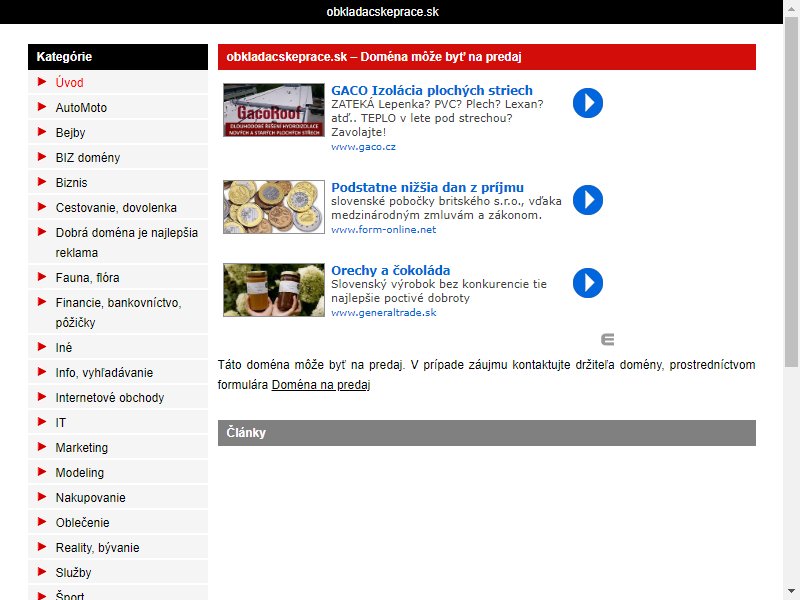Open Reality, bývanie category
Image resolution: width=800 pixels, height=600 pixels.
97,547
